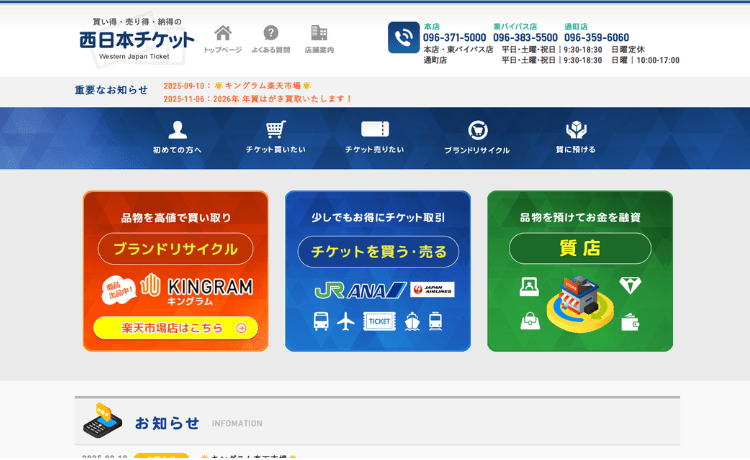Click the お知らせ section heading
This screenshot has height=460, width=750.
(x=167, y=423)
